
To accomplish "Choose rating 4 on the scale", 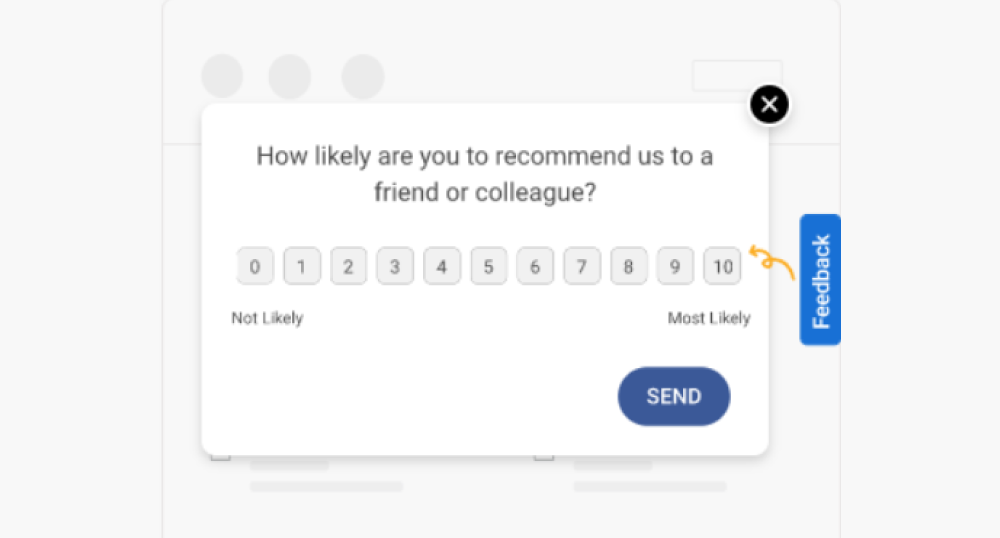I will pos(441,267).
